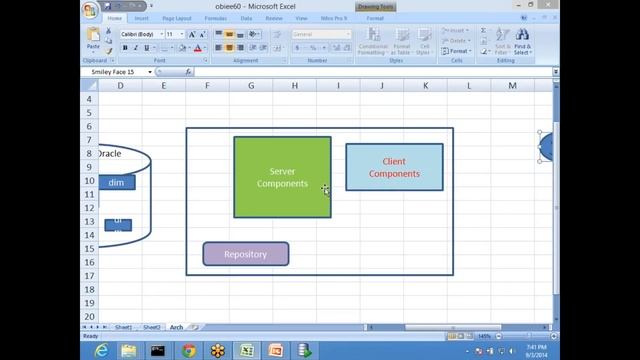Select the Arch sheet tab
Image resolution: width=640 pixels, height=360 pixels.
(176, 327)
